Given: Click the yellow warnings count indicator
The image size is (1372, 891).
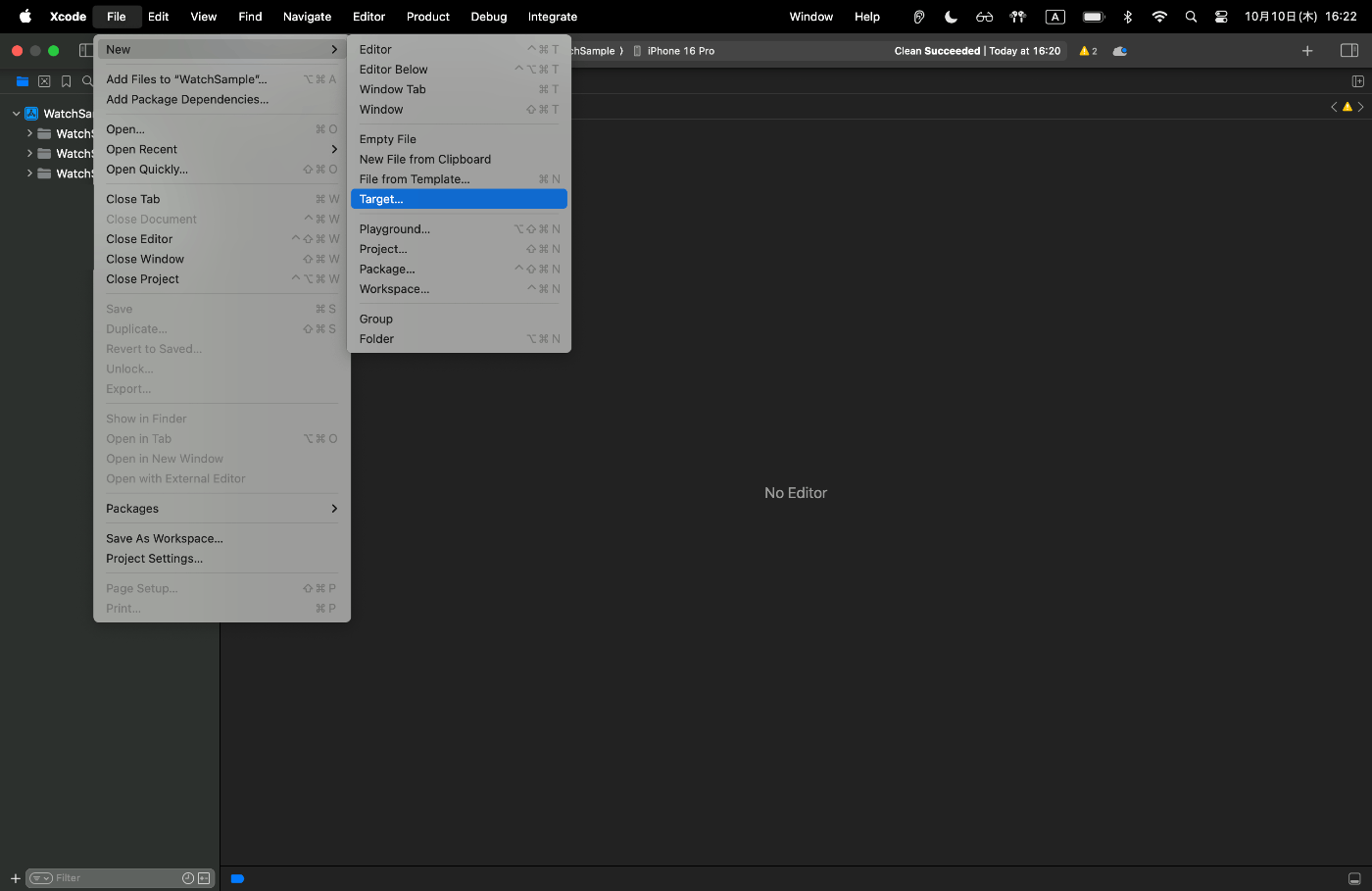Looking at the screenshot, I should [x=1088, y=51].
